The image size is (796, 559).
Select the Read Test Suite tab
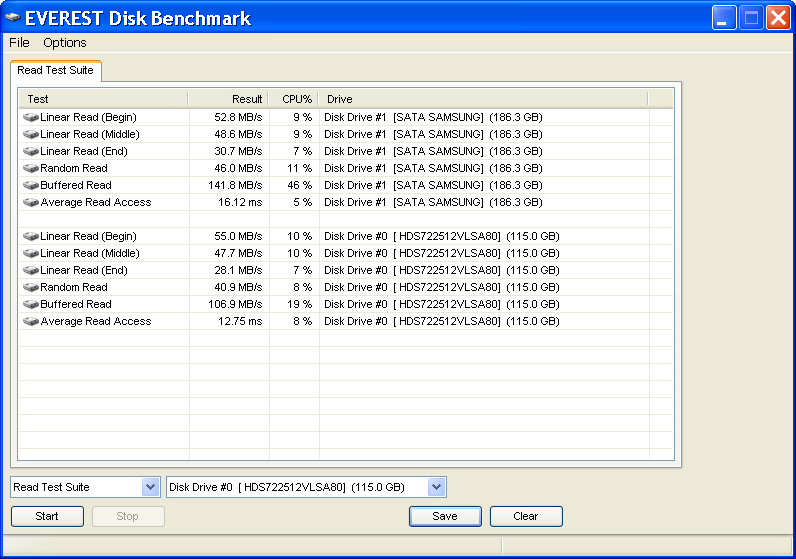55,71
